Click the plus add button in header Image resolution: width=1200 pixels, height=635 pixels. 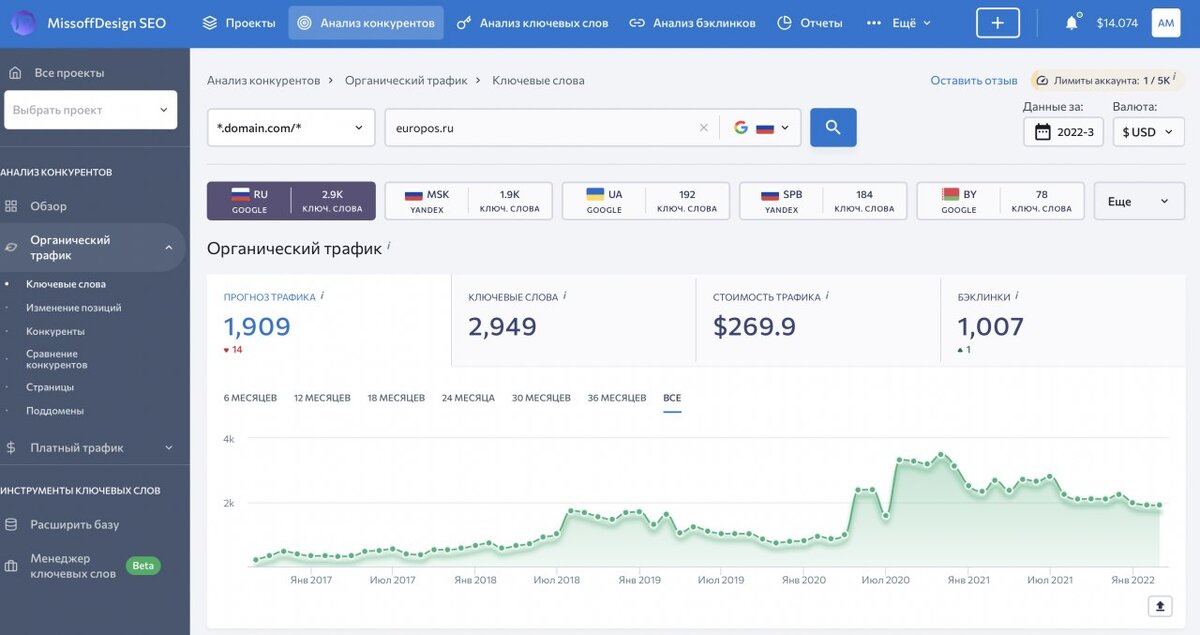click(x=998, y=22)
